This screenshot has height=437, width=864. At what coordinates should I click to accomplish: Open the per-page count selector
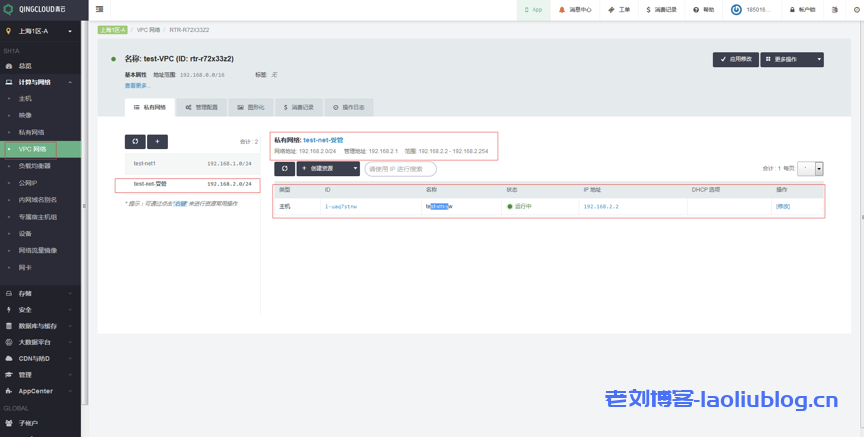[x=812, y=168]
